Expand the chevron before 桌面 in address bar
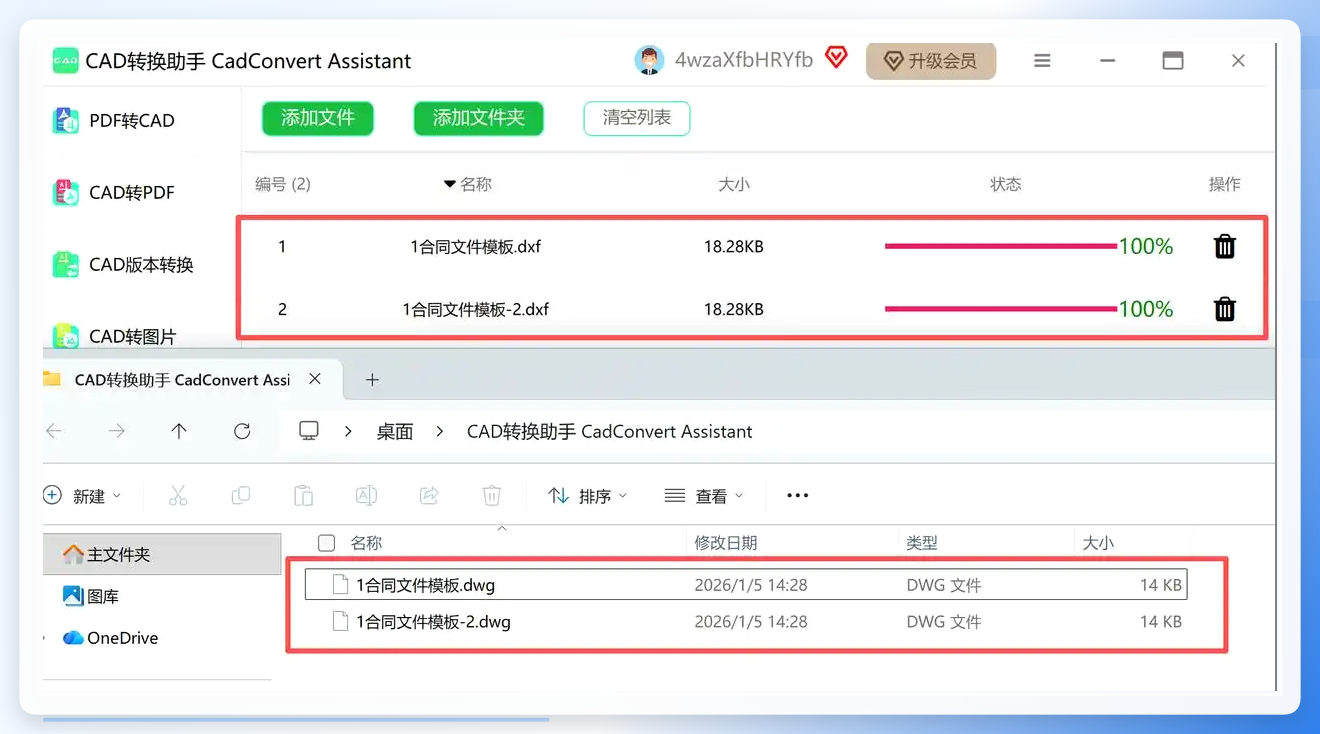 pos(348,431)
